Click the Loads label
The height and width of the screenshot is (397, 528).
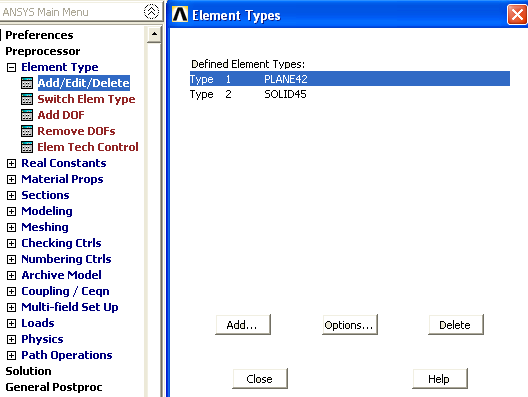click(38, 323)
